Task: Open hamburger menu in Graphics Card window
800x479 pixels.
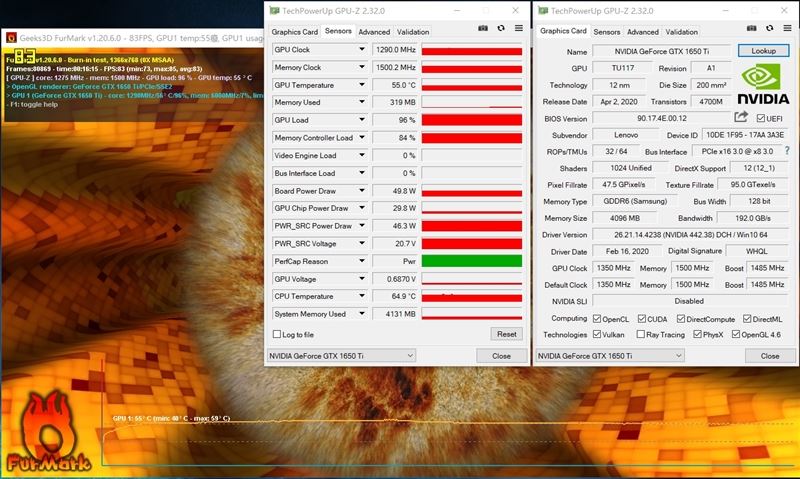Action: click(787, 28)
